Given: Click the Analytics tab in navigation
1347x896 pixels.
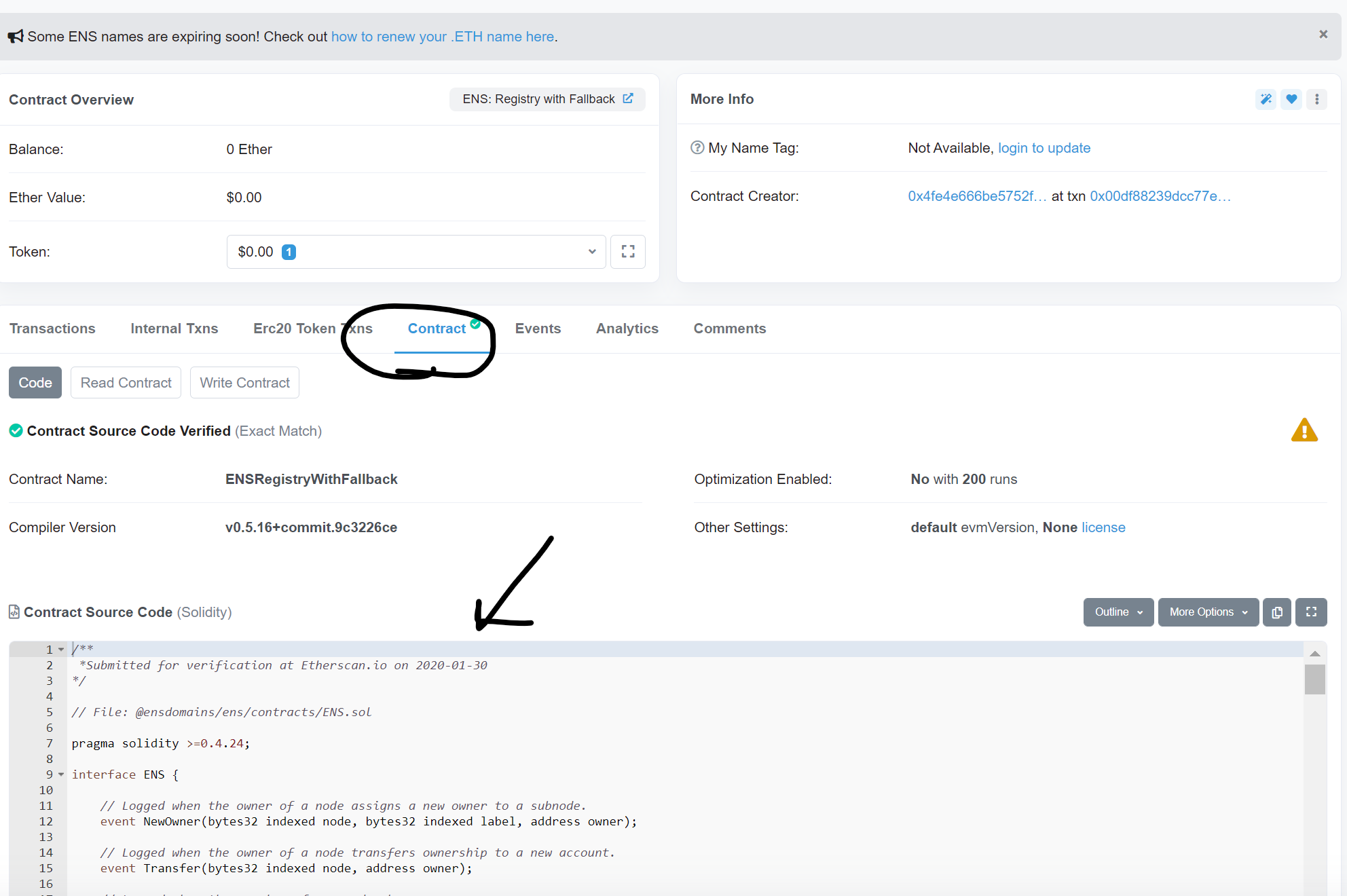Looking at the screenshot, I should click(627, 329).
